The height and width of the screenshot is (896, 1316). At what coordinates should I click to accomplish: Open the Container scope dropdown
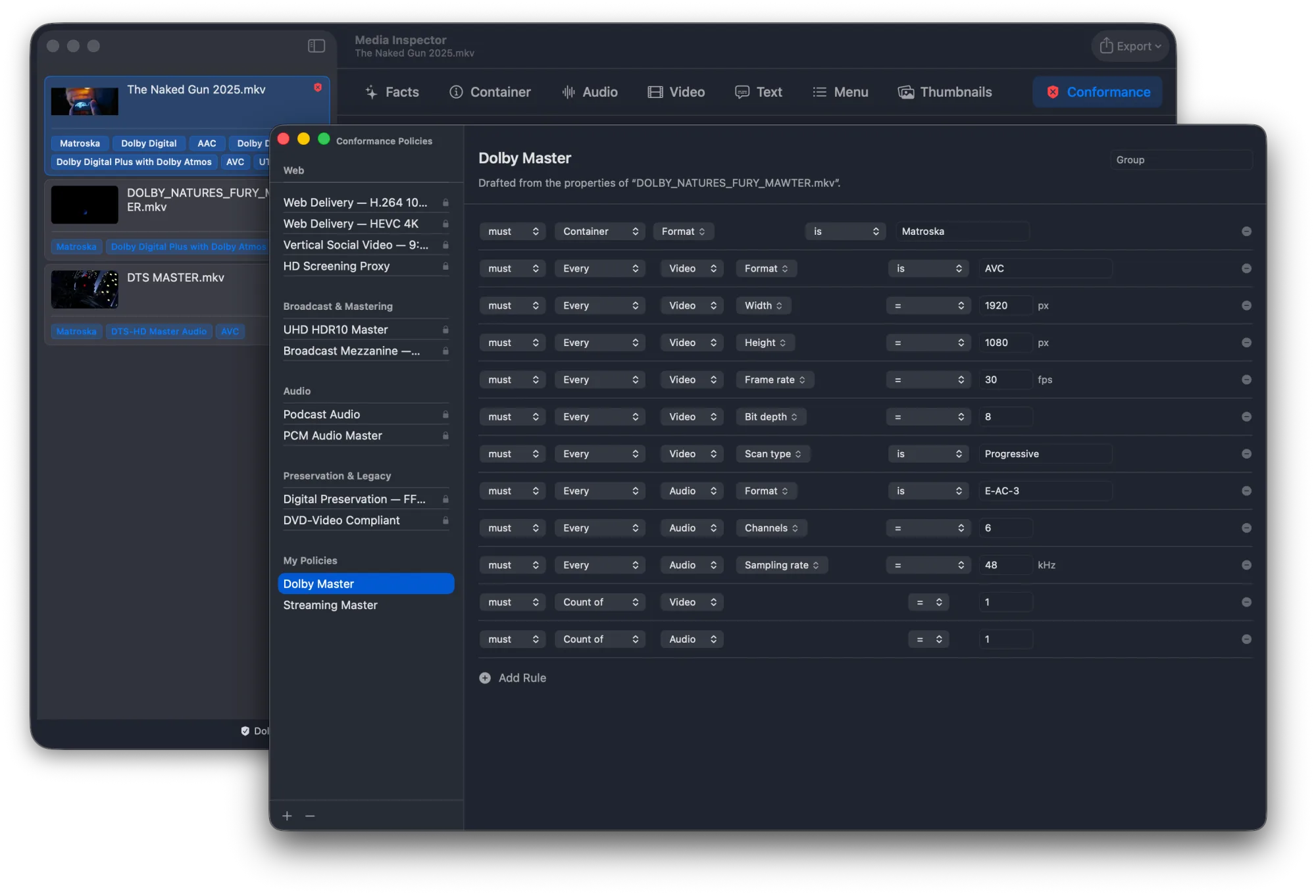pos(600,232)
